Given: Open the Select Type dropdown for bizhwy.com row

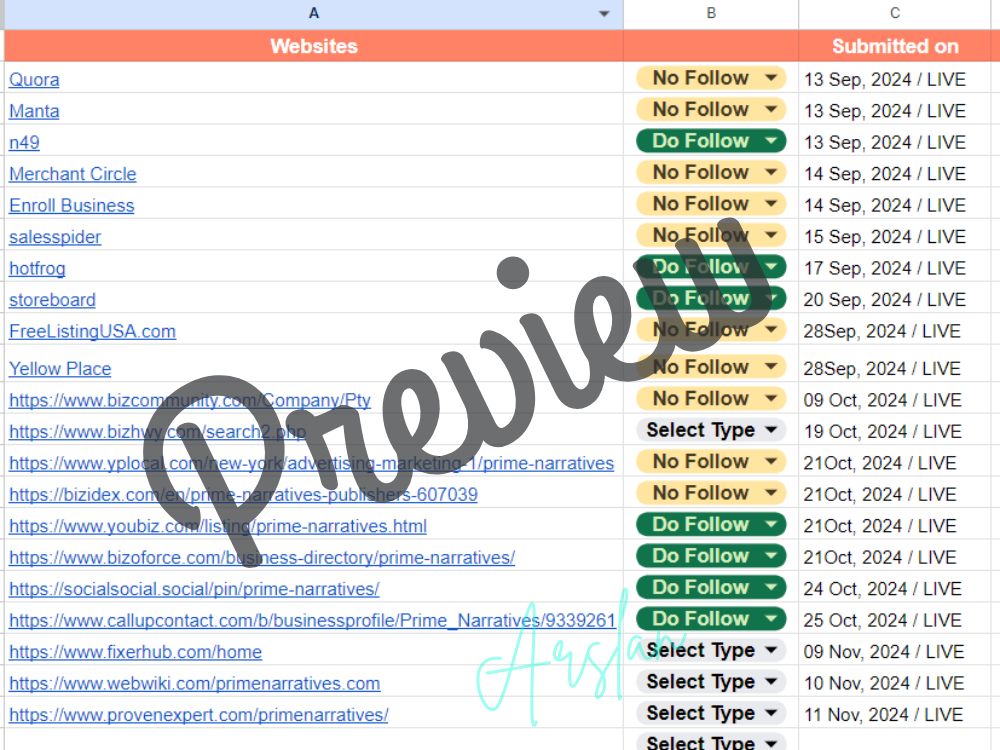Looking at the screenshot, I should point(711,430).
